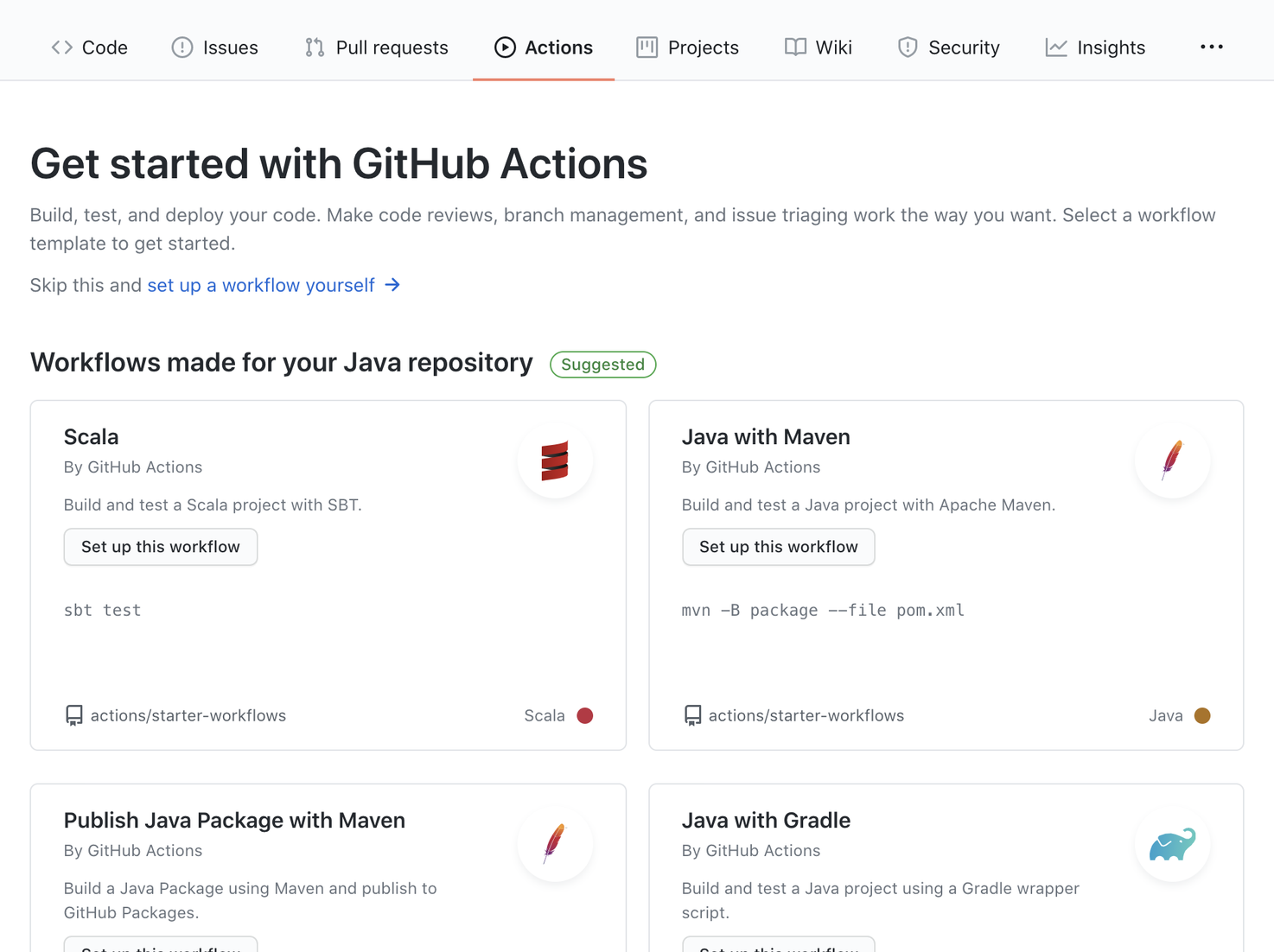This screenshot has width=1274, height=952.
Task: Click the Pull requests branch icon
Action: click(315, 48)
